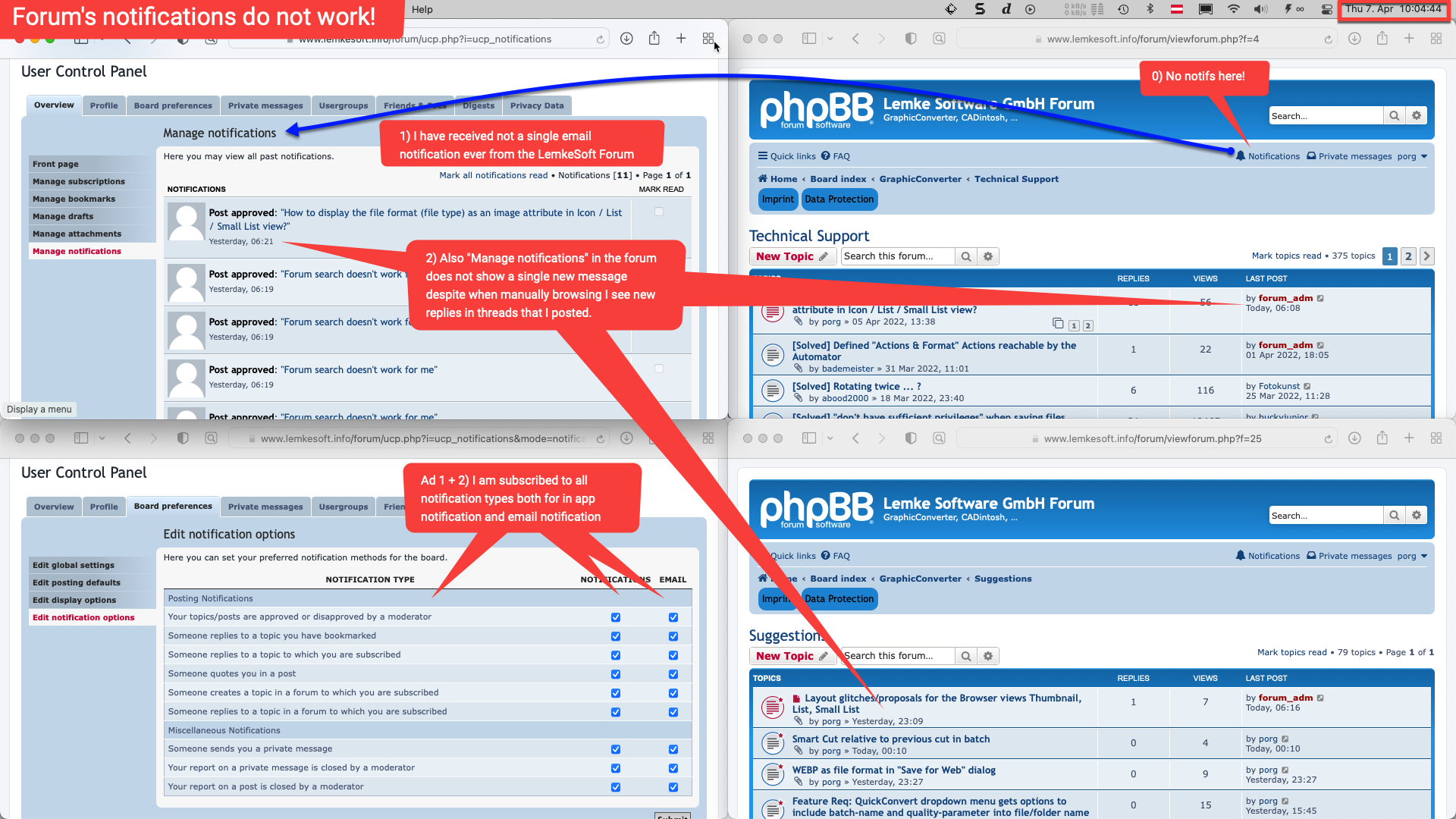Enable email notification for private messages
The width and height of the screenshot is (1456, 819).
pos(673,748)
